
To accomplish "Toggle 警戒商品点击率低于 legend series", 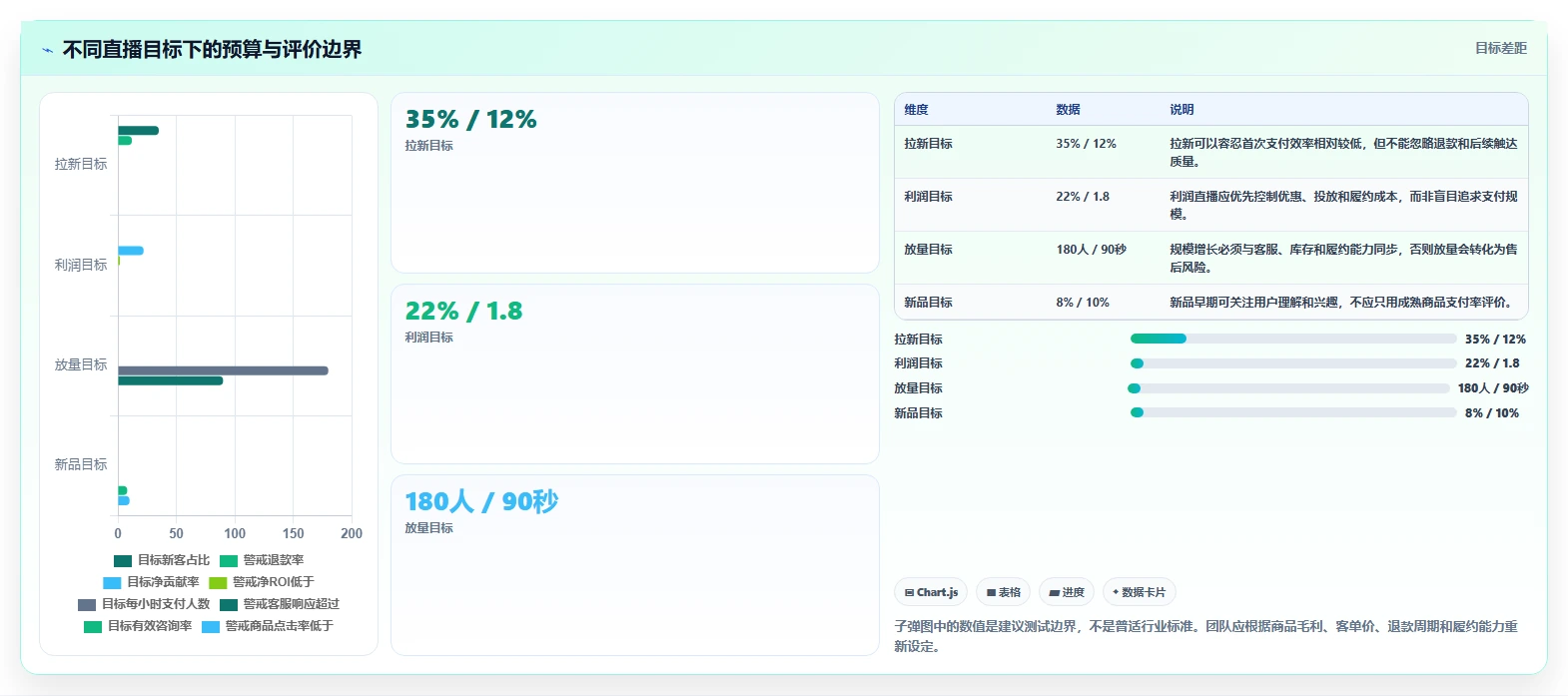I will coord(268,626).
